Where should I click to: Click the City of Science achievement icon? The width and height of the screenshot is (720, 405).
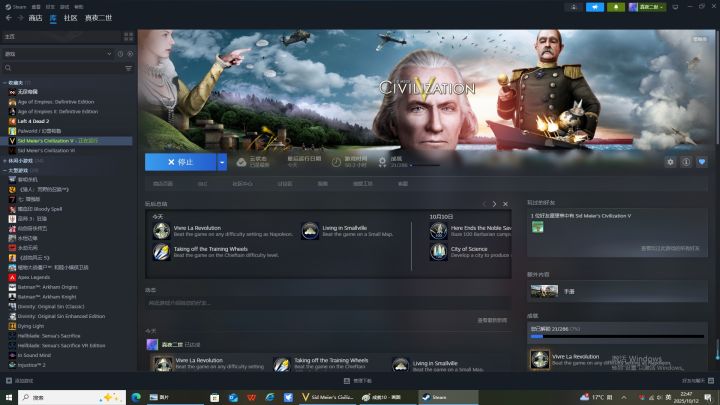[438, 252]
